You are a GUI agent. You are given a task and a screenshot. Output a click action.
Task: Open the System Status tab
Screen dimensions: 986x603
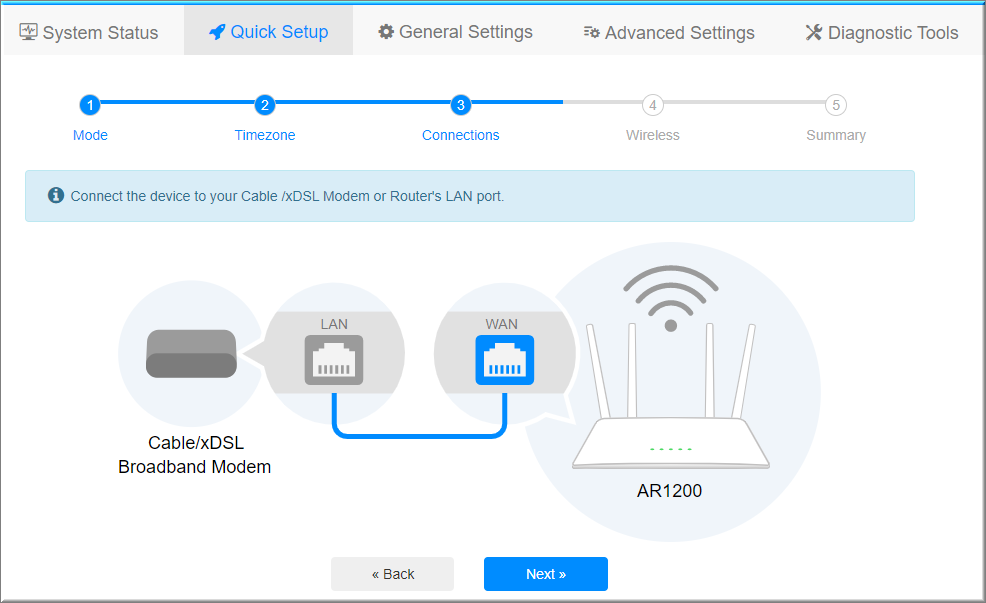[91, 32]
